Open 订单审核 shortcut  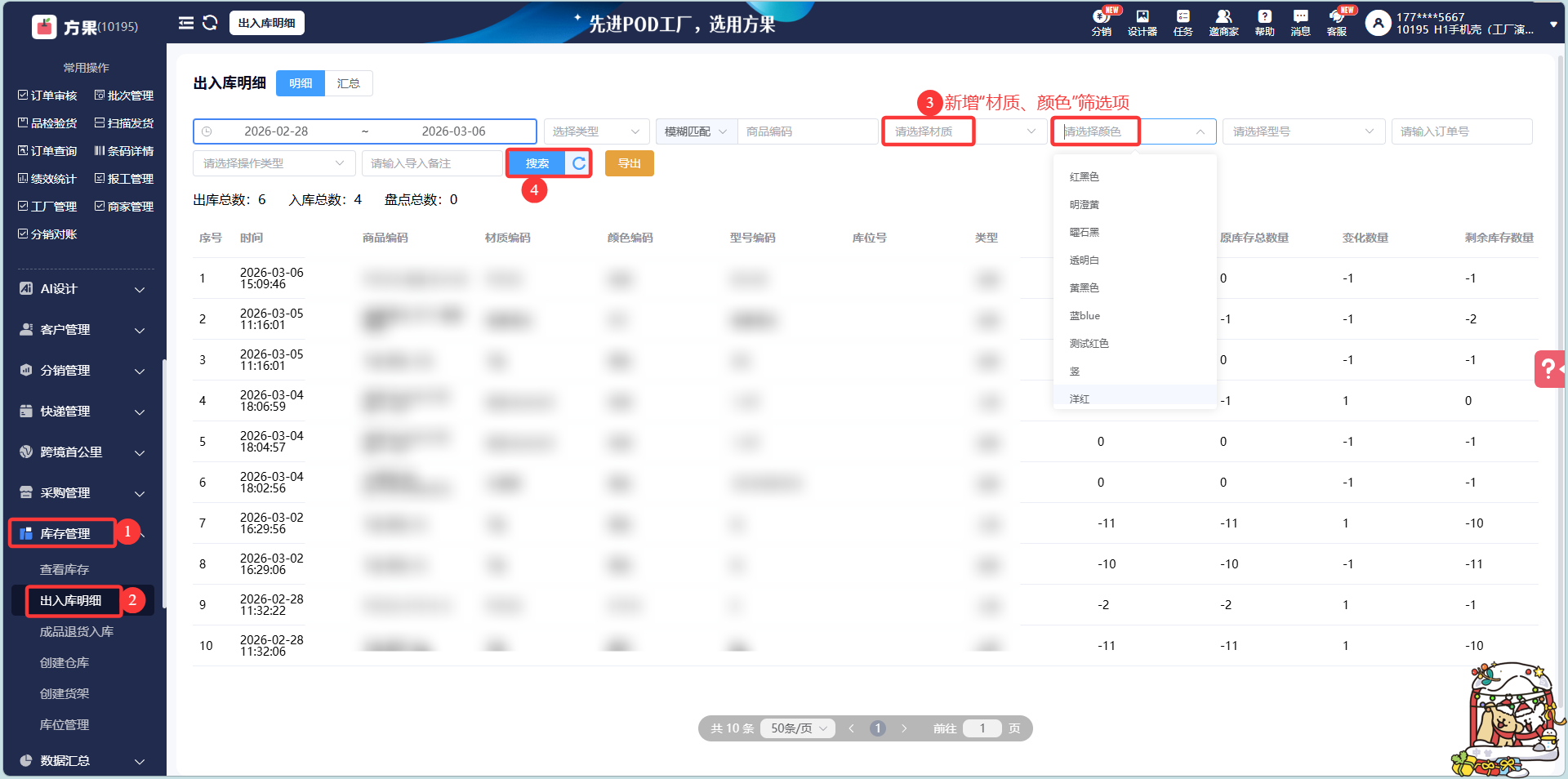click(47, 96)
